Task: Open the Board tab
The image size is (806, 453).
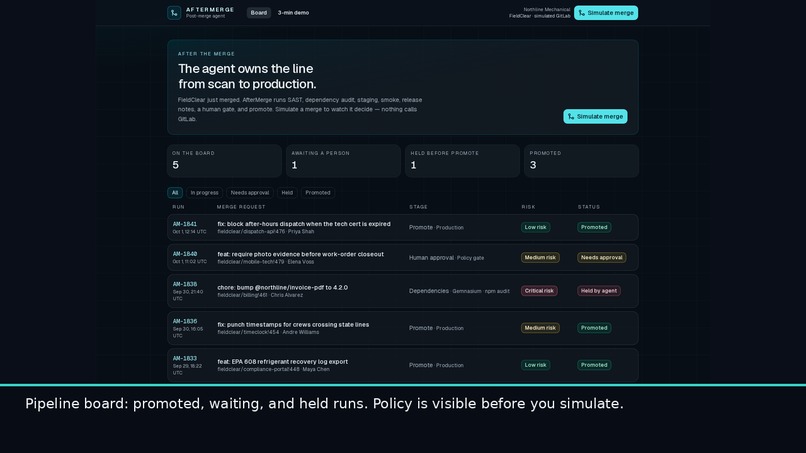Action: pyautogui.click(x=259, y=13)
